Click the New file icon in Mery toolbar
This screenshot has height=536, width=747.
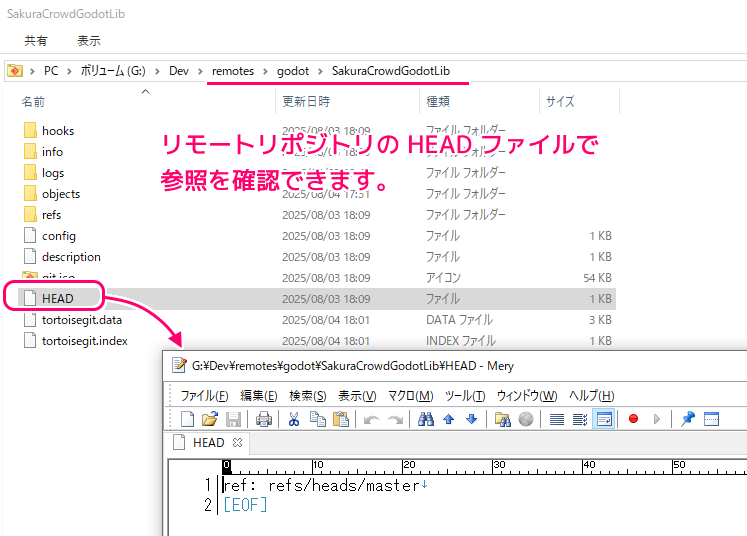point(187,419)
